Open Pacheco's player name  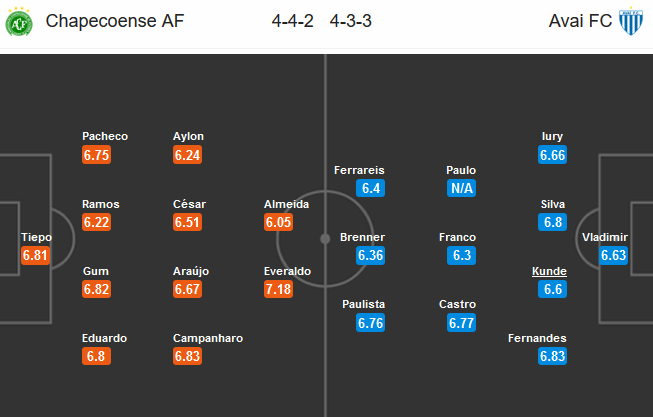click(105, 136)
